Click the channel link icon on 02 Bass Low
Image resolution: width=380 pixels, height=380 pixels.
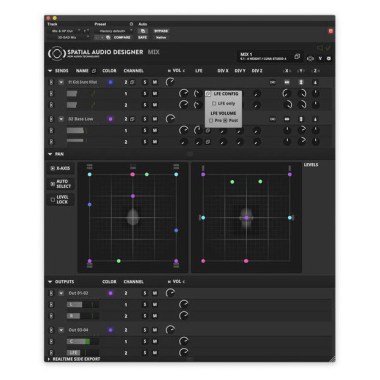pos(132,119)
